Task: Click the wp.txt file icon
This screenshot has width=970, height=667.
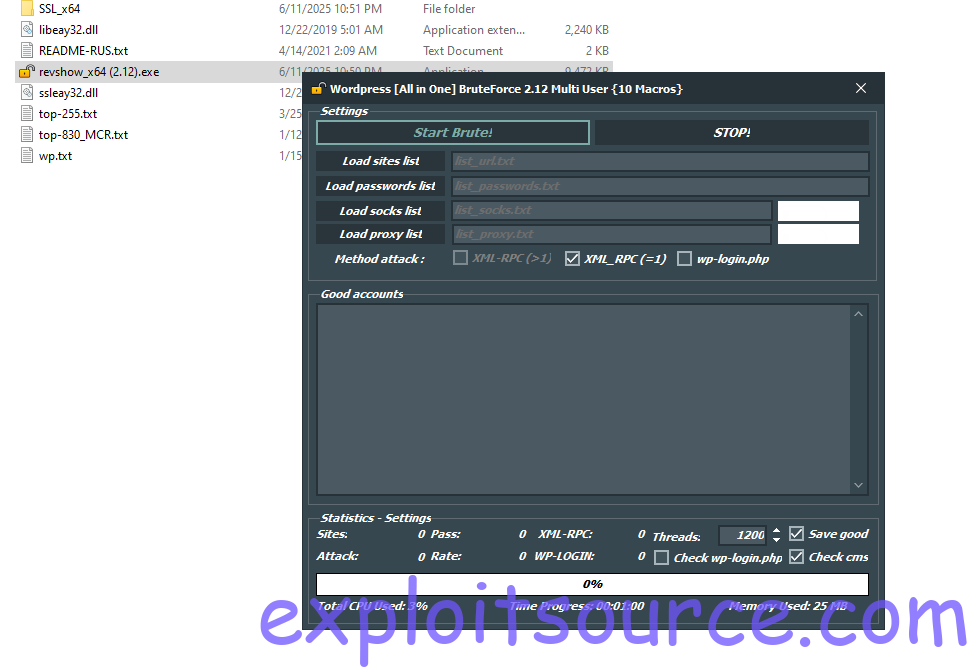Action: point(27,156)
